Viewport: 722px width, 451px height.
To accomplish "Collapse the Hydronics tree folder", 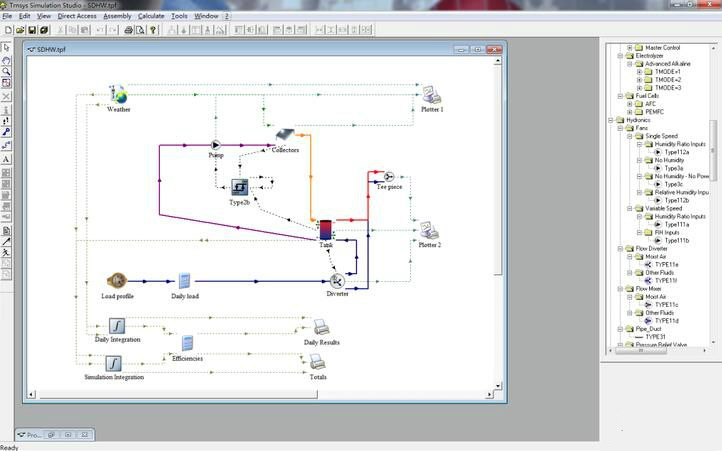I will click(612, 120).
